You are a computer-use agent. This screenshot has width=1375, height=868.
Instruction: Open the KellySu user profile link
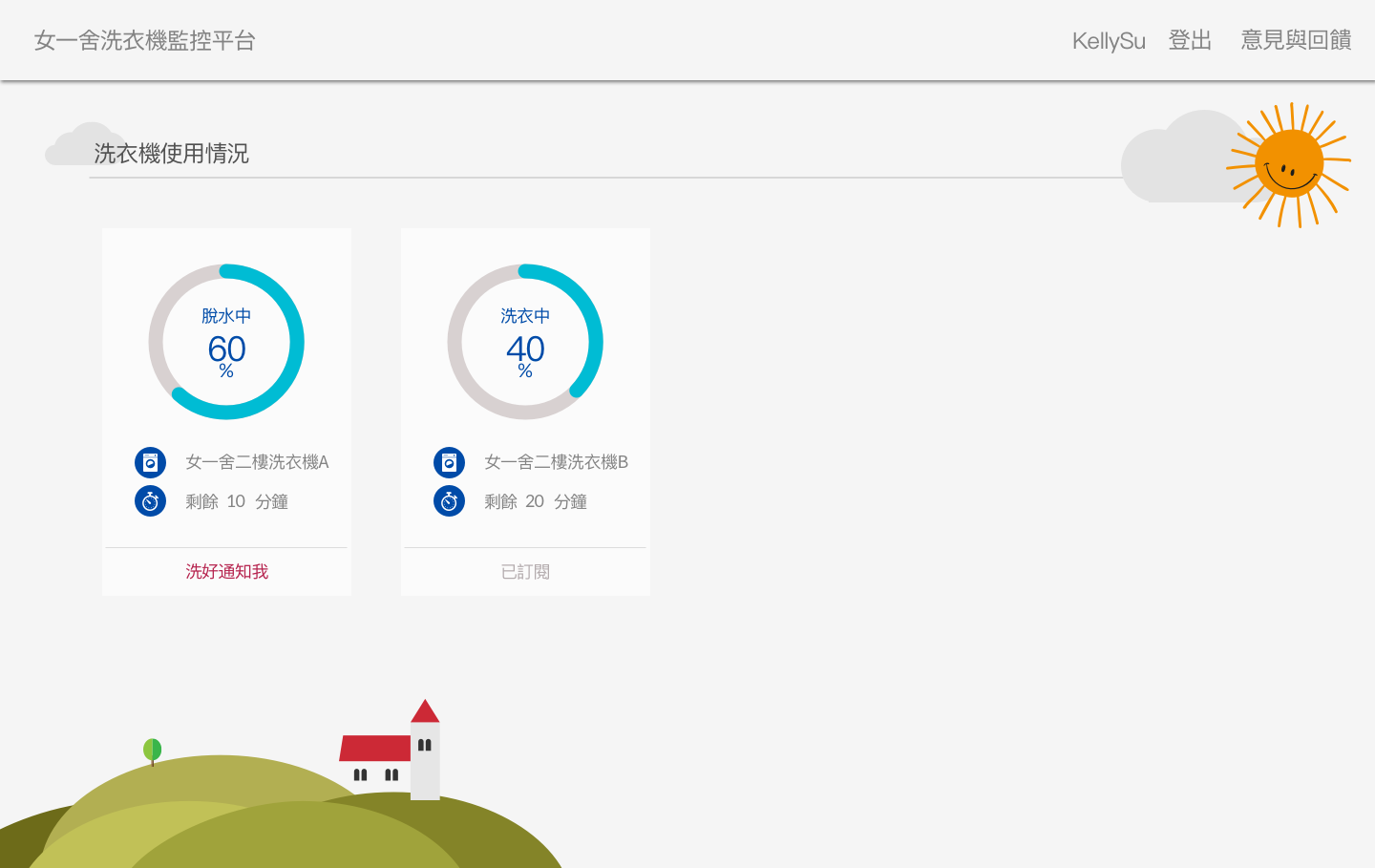coord(1109,40)
